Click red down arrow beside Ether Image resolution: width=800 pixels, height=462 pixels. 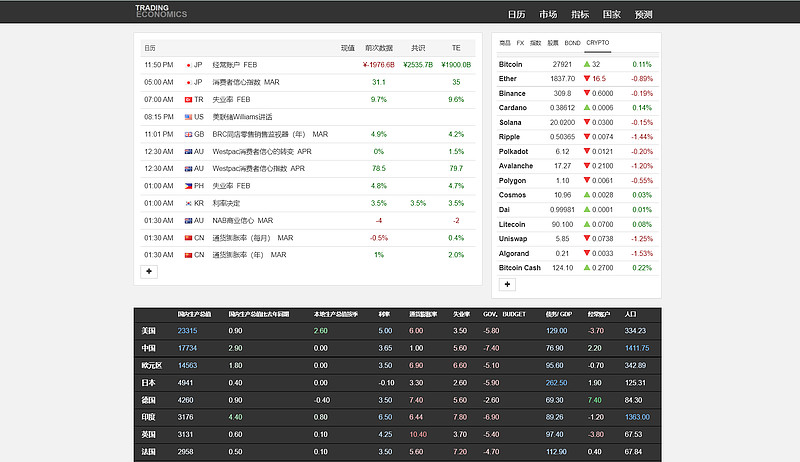tap(587, 79)
